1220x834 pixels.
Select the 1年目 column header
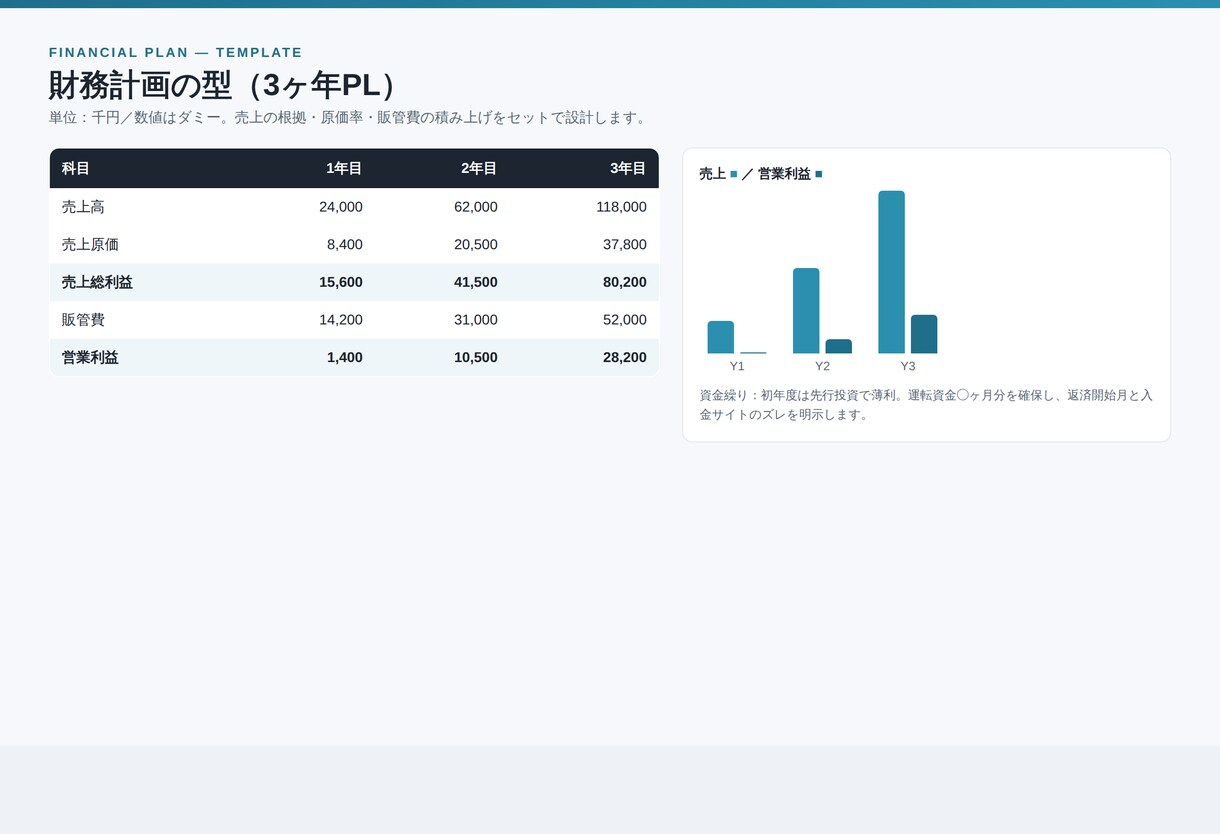tap(344, 168)
